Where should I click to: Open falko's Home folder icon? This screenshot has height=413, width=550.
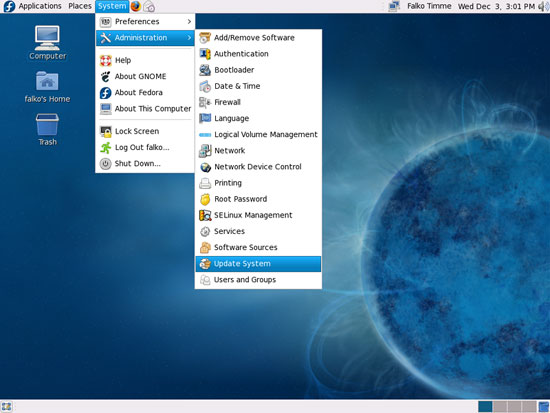point(47,87)
